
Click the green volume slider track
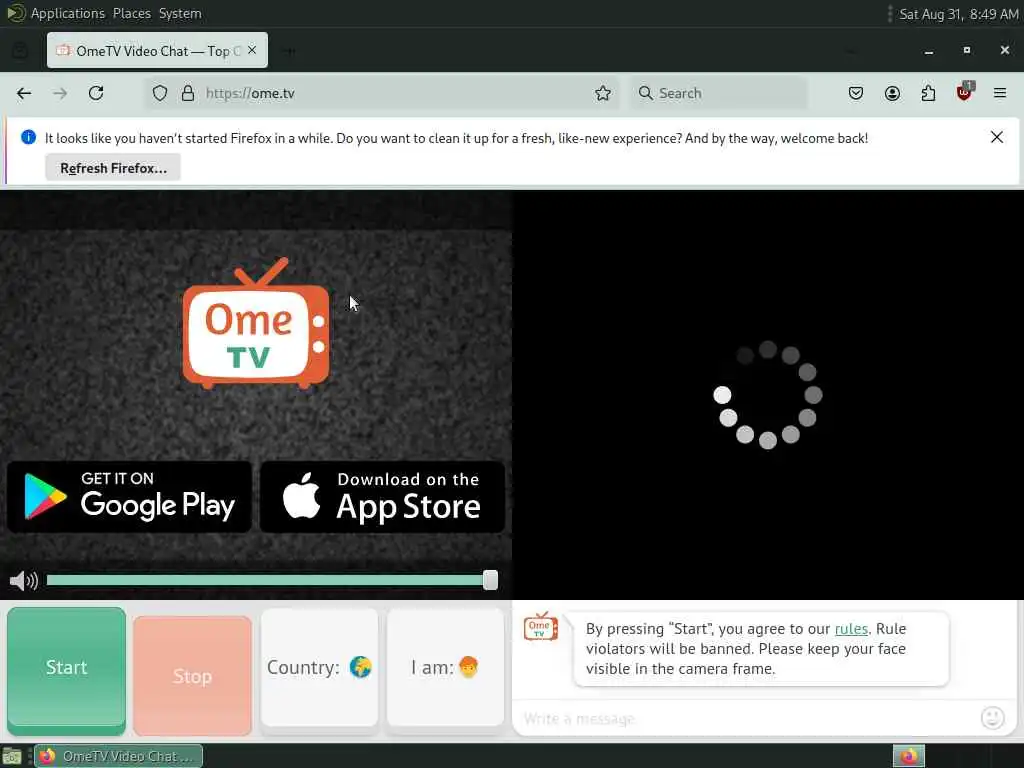[x=264, y=581]
